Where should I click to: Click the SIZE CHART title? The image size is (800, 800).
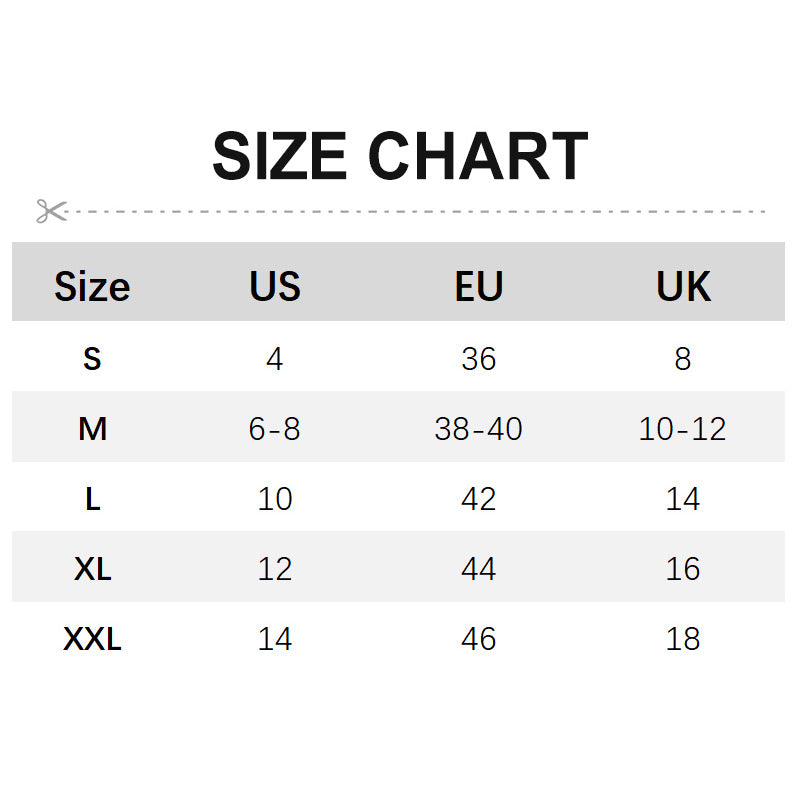point(400,157)
